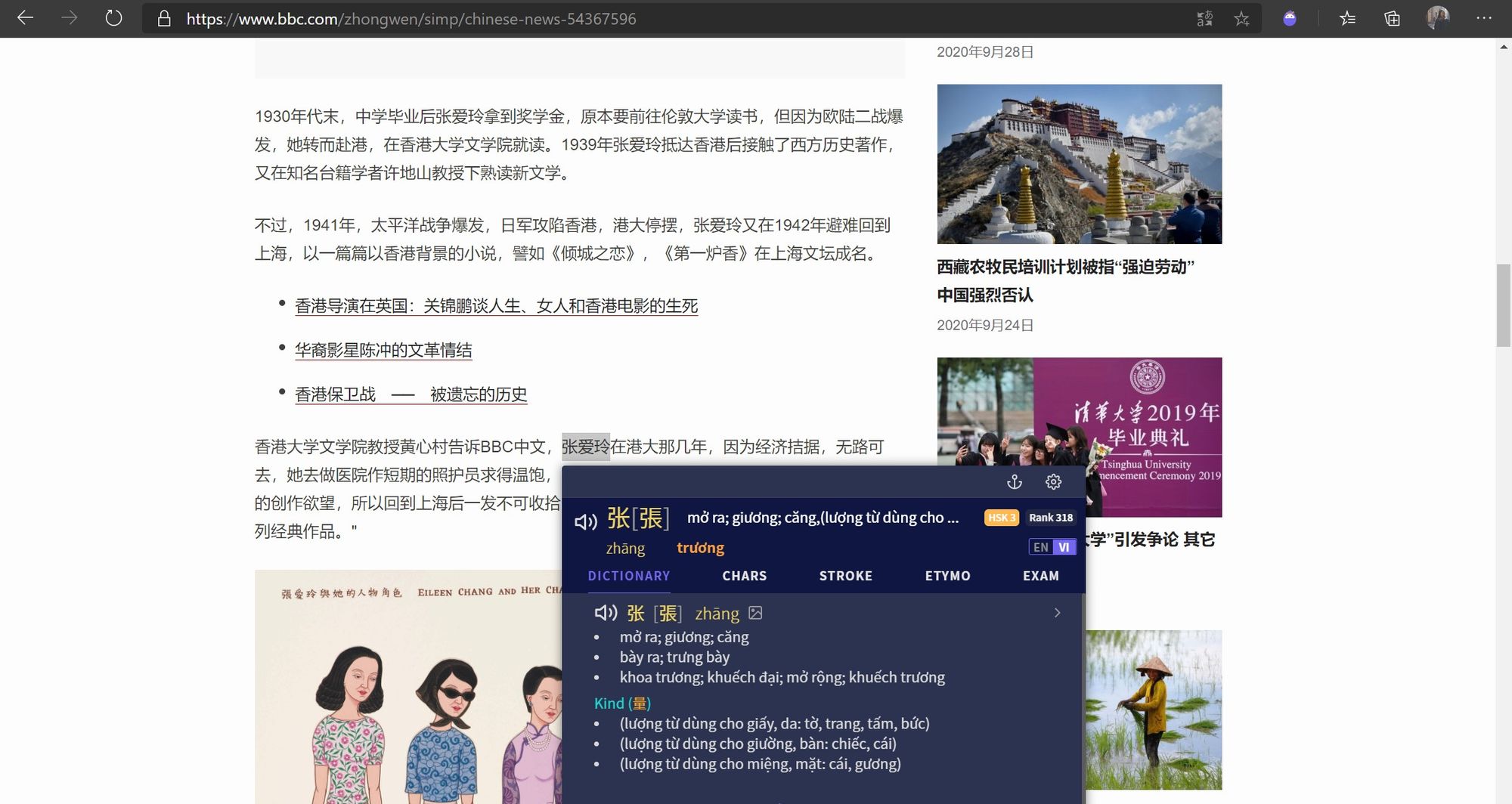Screen dimensions: 1512x804
Task: Open the CHARS tab
Action: tap(745, 576)
